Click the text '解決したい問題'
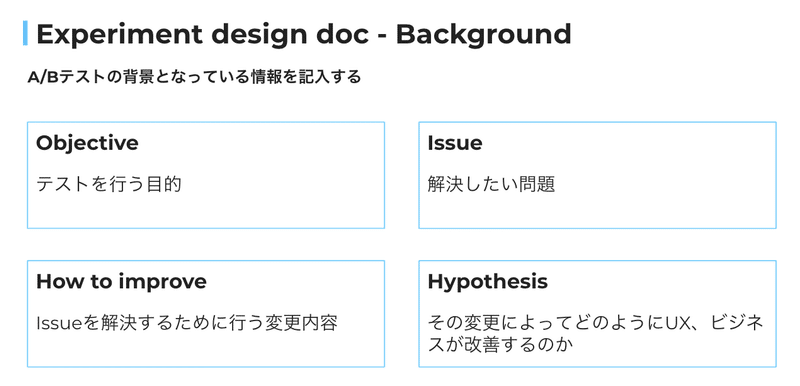 (491, 184)
